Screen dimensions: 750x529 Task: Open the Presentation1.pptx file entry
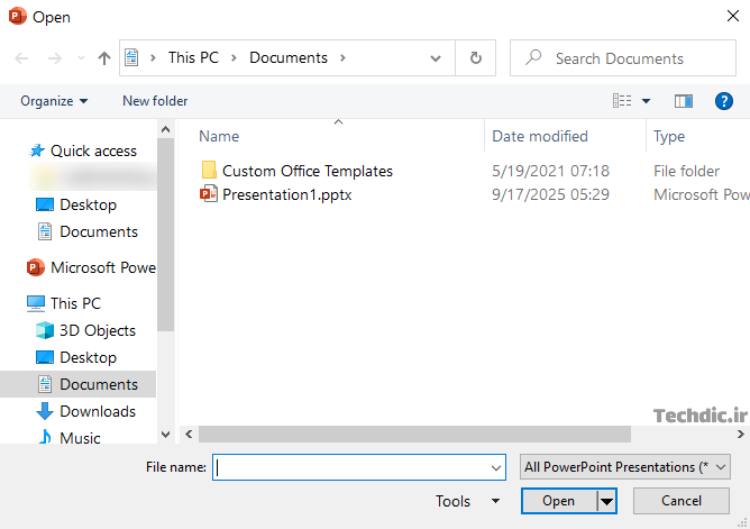(286, 194)
